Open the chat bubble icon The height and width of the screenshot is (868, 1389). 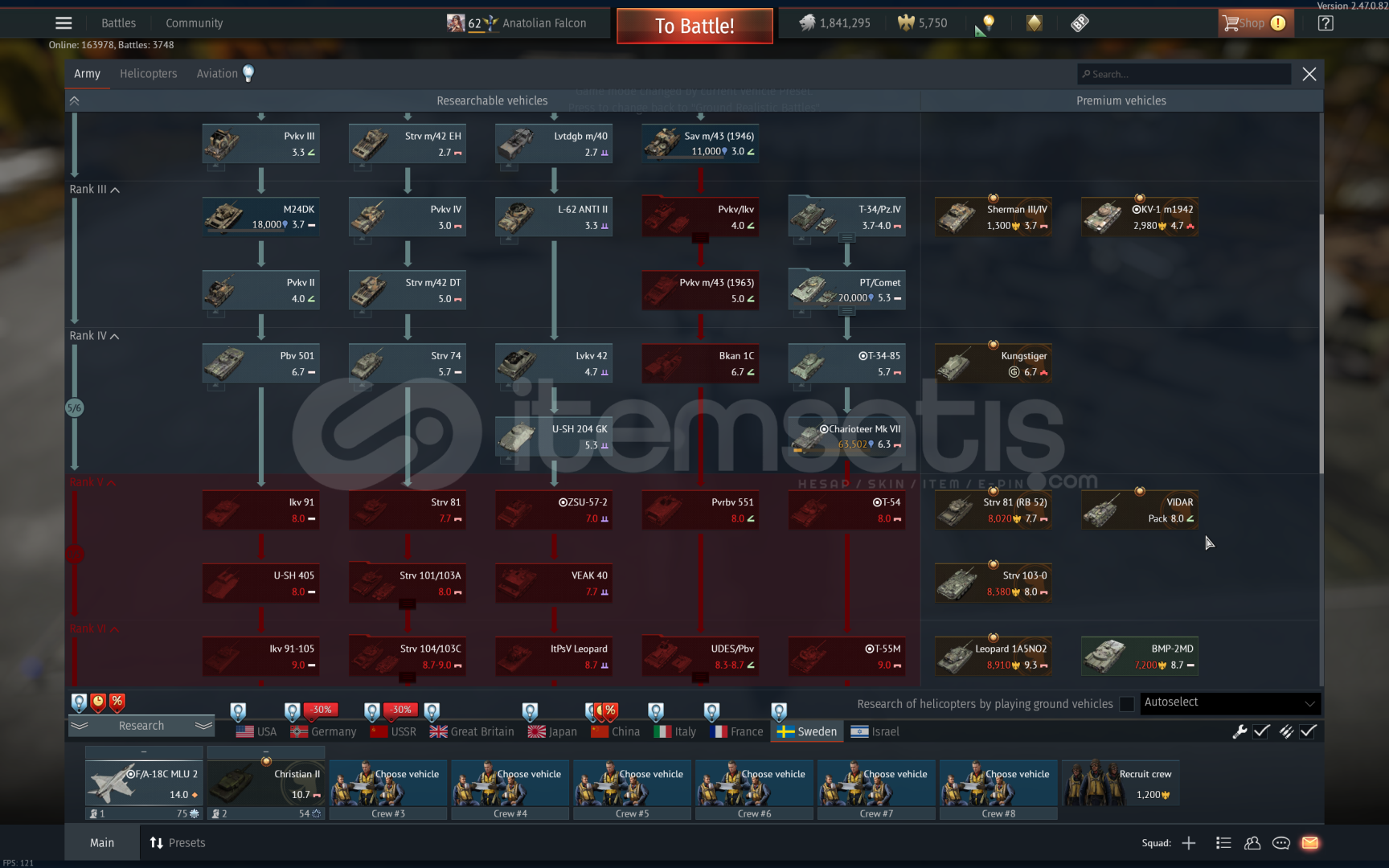(x=1281, y=843)
